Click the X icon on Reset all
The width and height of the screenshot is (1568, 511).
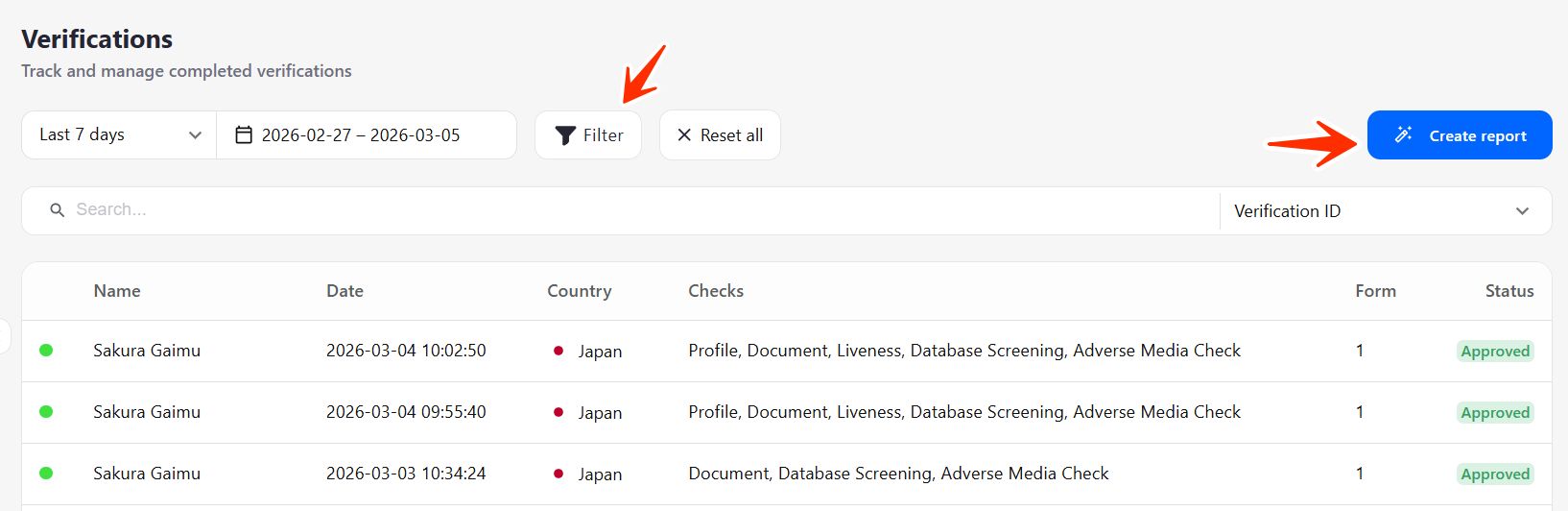pyautogui.click(x=684, y=135)
